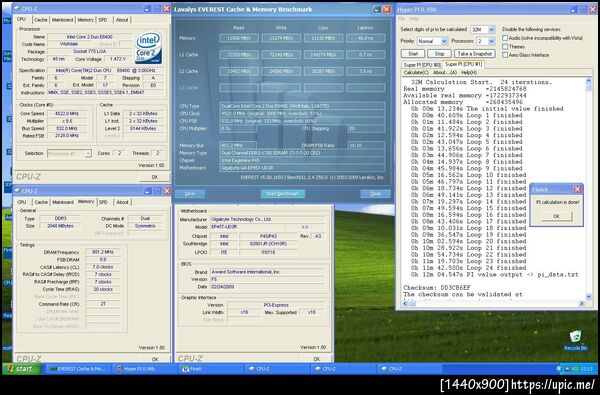600x395 pixels.
Task: Select the Super PI [CPU #1] tab
Action: 463,64
